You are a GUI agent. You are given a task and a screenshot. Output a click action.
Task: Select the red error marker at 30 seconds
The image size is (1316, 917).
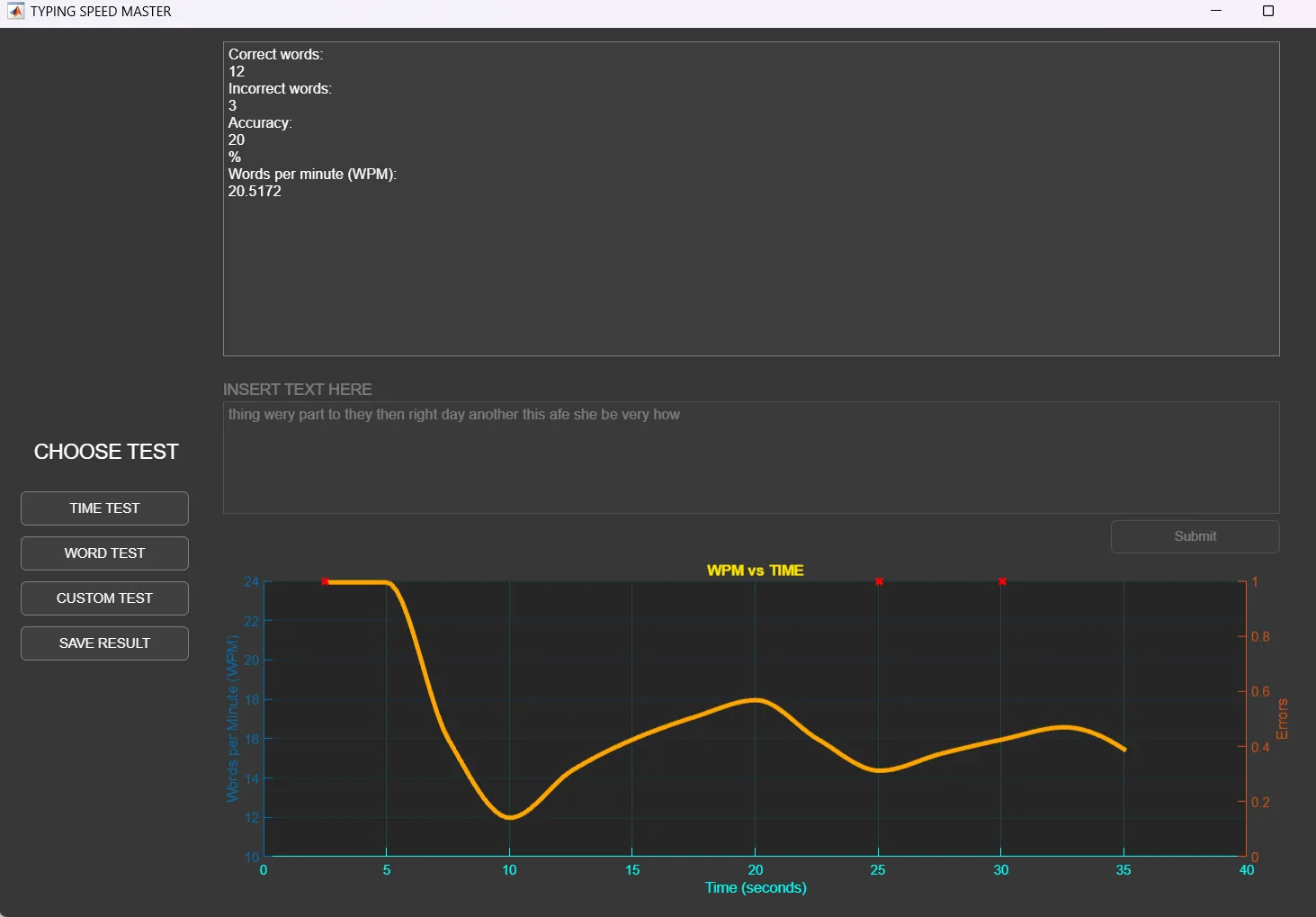point(1002,581)
